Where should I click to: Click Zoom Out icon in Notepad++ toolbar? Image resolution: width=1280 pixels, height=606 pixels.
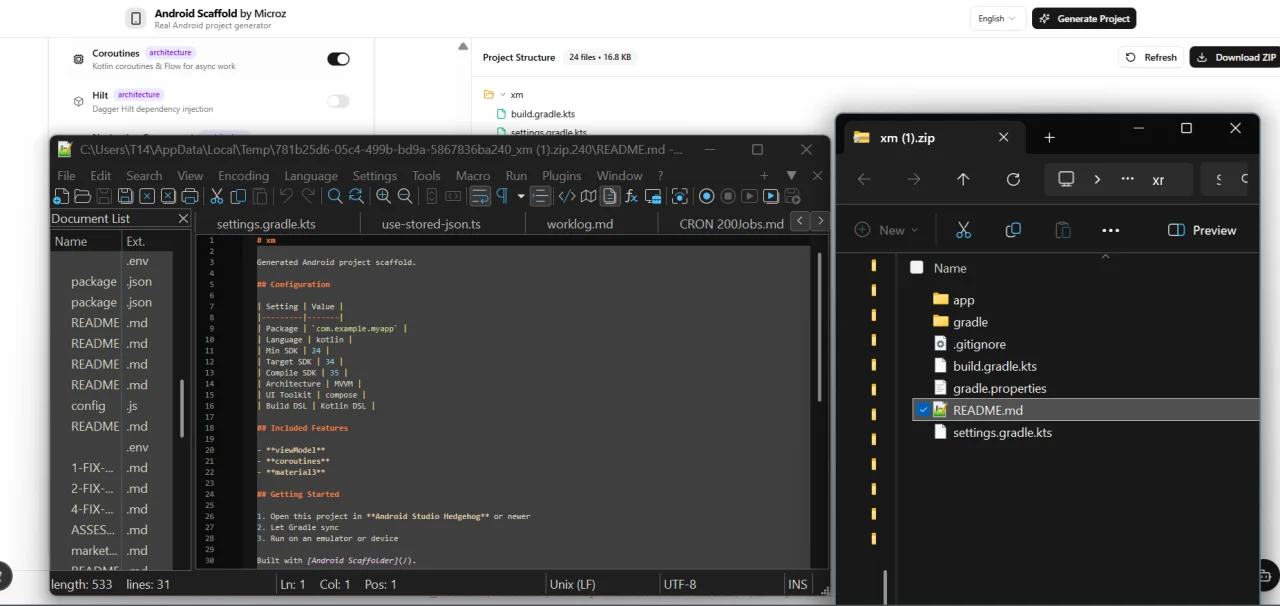tap(405, 196)
